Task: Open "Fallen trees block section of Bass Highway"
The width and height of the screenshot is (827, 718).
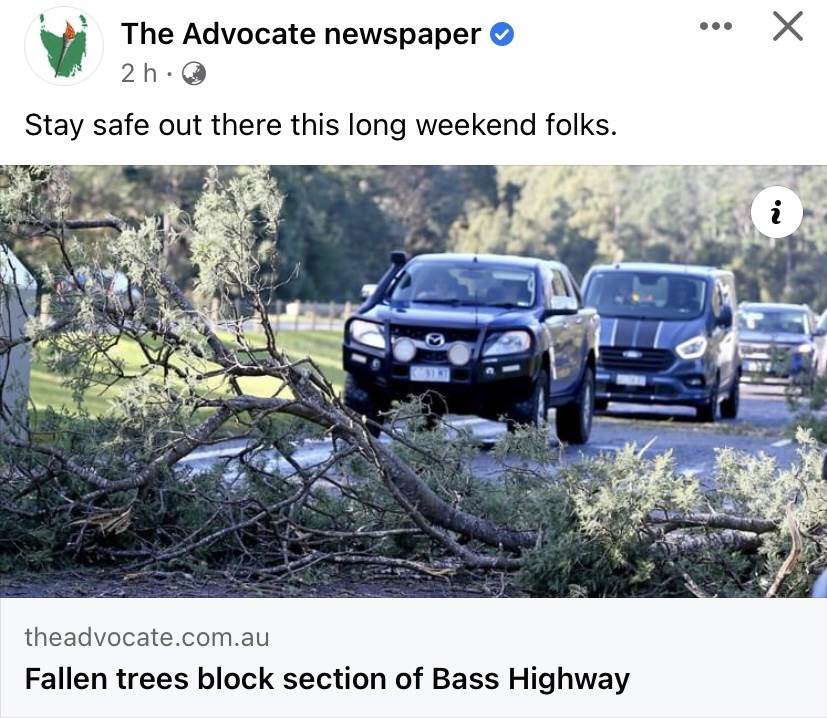Action: point(327,679)
